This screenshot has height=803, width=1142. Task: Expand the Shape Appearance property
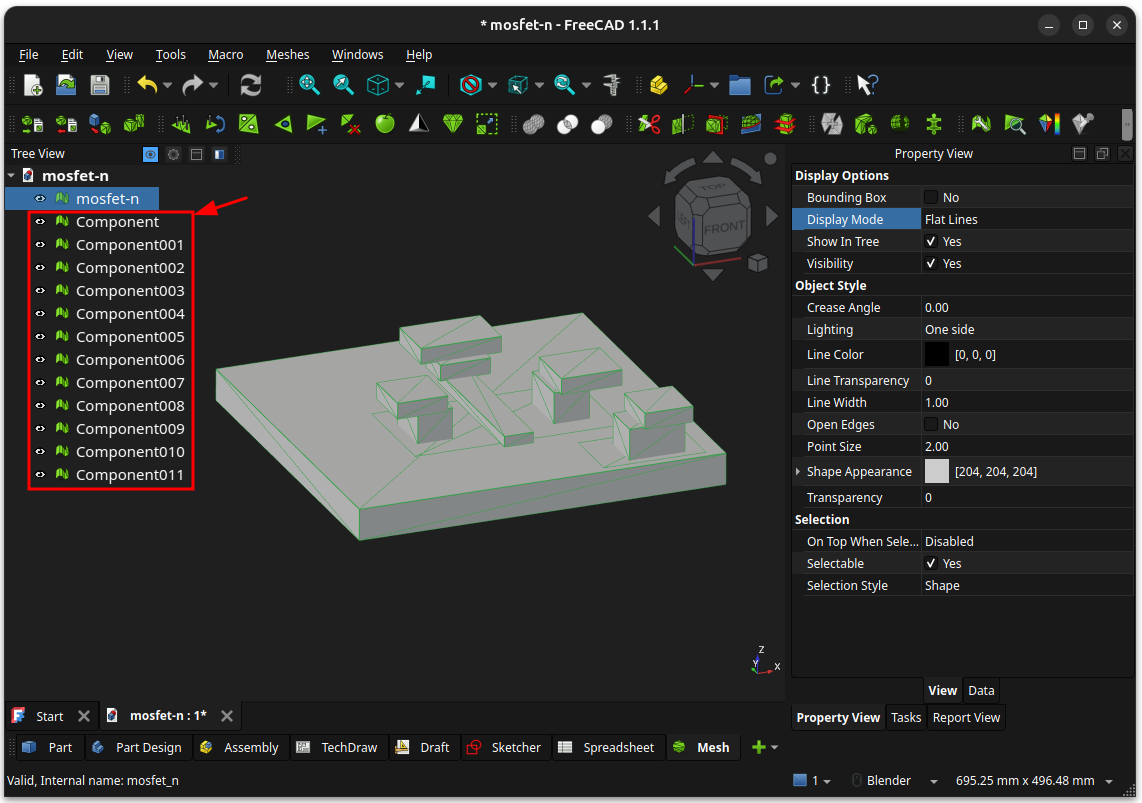798,472
